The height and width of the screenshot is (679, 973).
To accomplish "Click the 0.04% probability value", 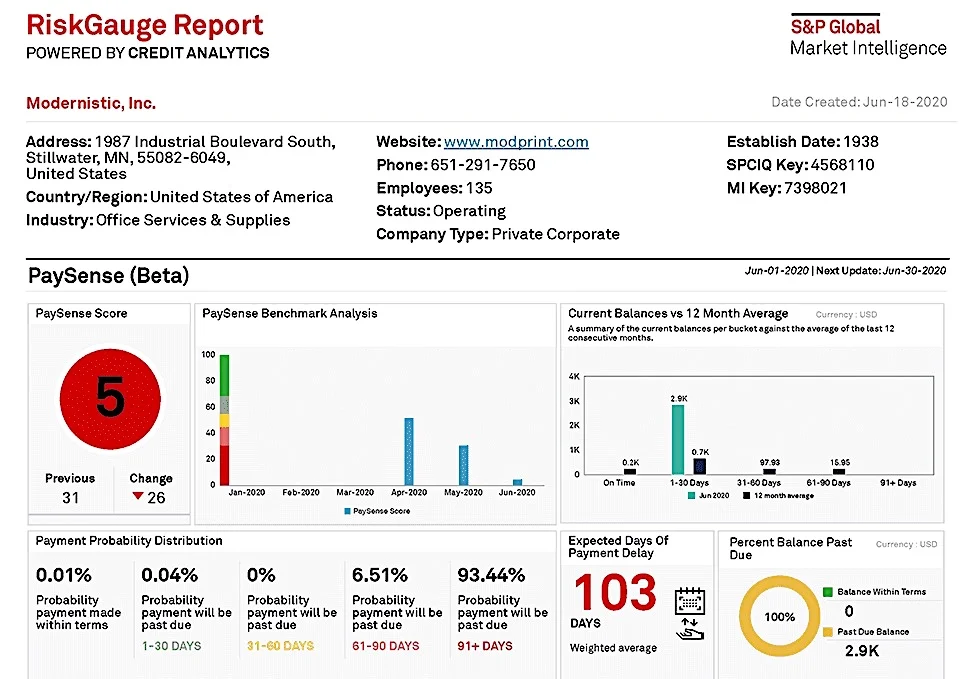I will click(169, 575).
